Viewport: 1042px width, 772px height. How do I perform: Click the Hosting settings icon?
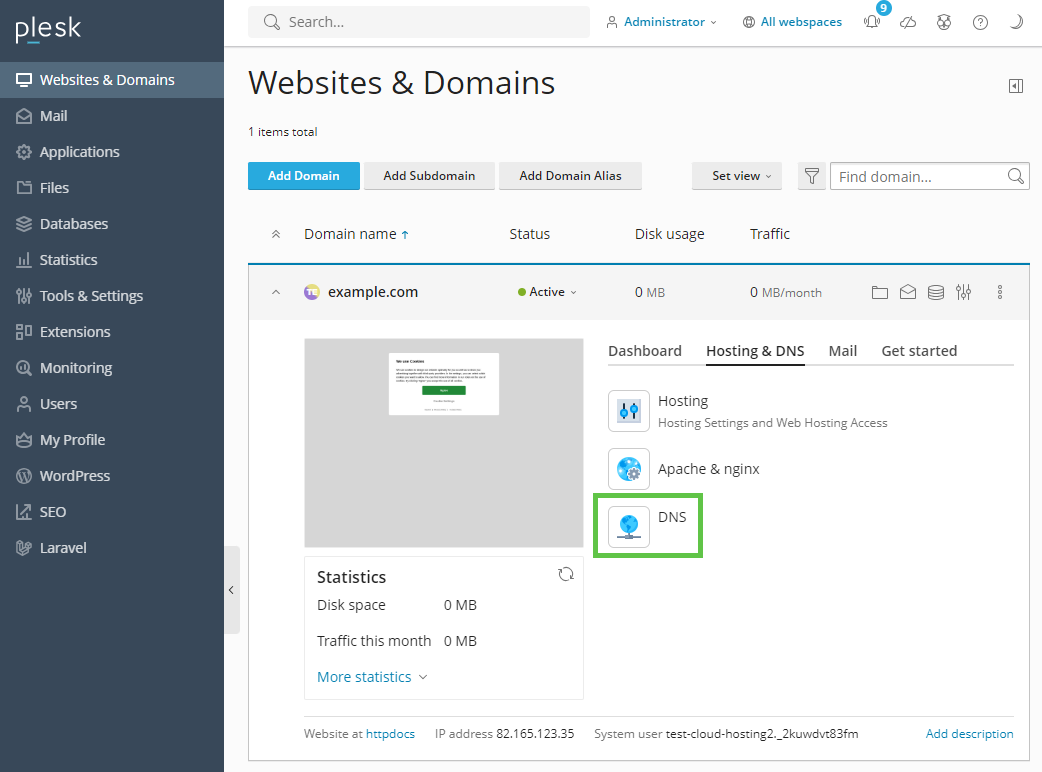[x=629, y=411]
